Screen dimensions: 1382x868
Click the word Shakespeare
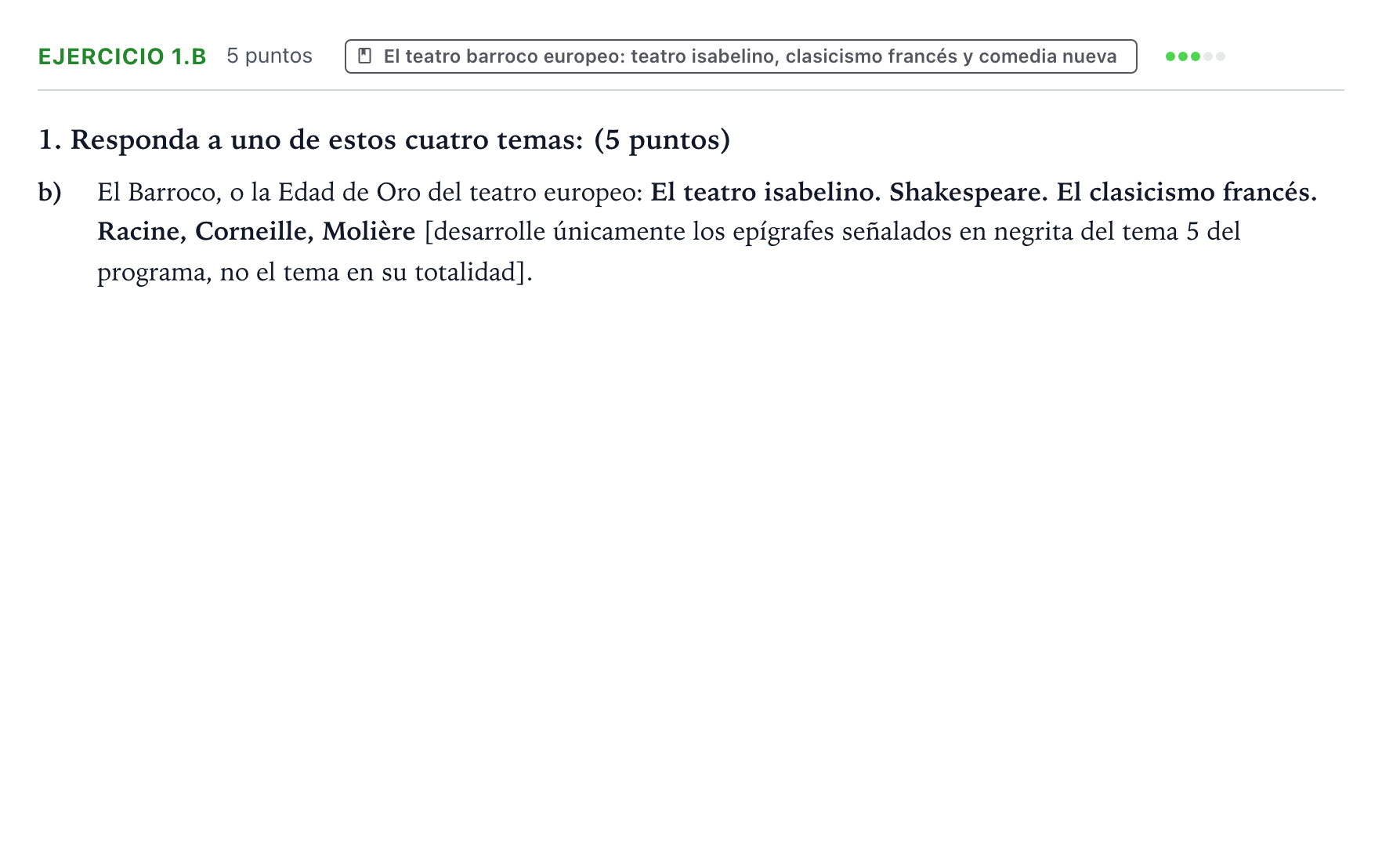[968, 193]
